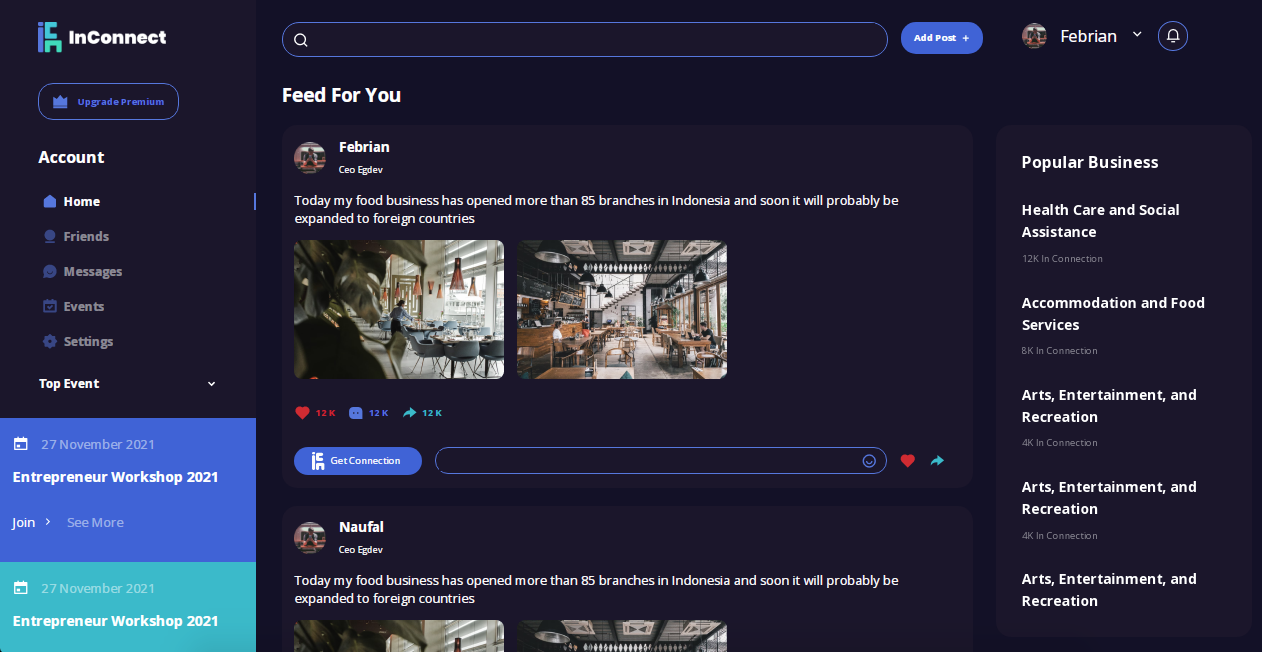Screen dimensions: 1262x652
Task: Join the Entrepreneur Workshop 2021 event
Action: point(24,522)
